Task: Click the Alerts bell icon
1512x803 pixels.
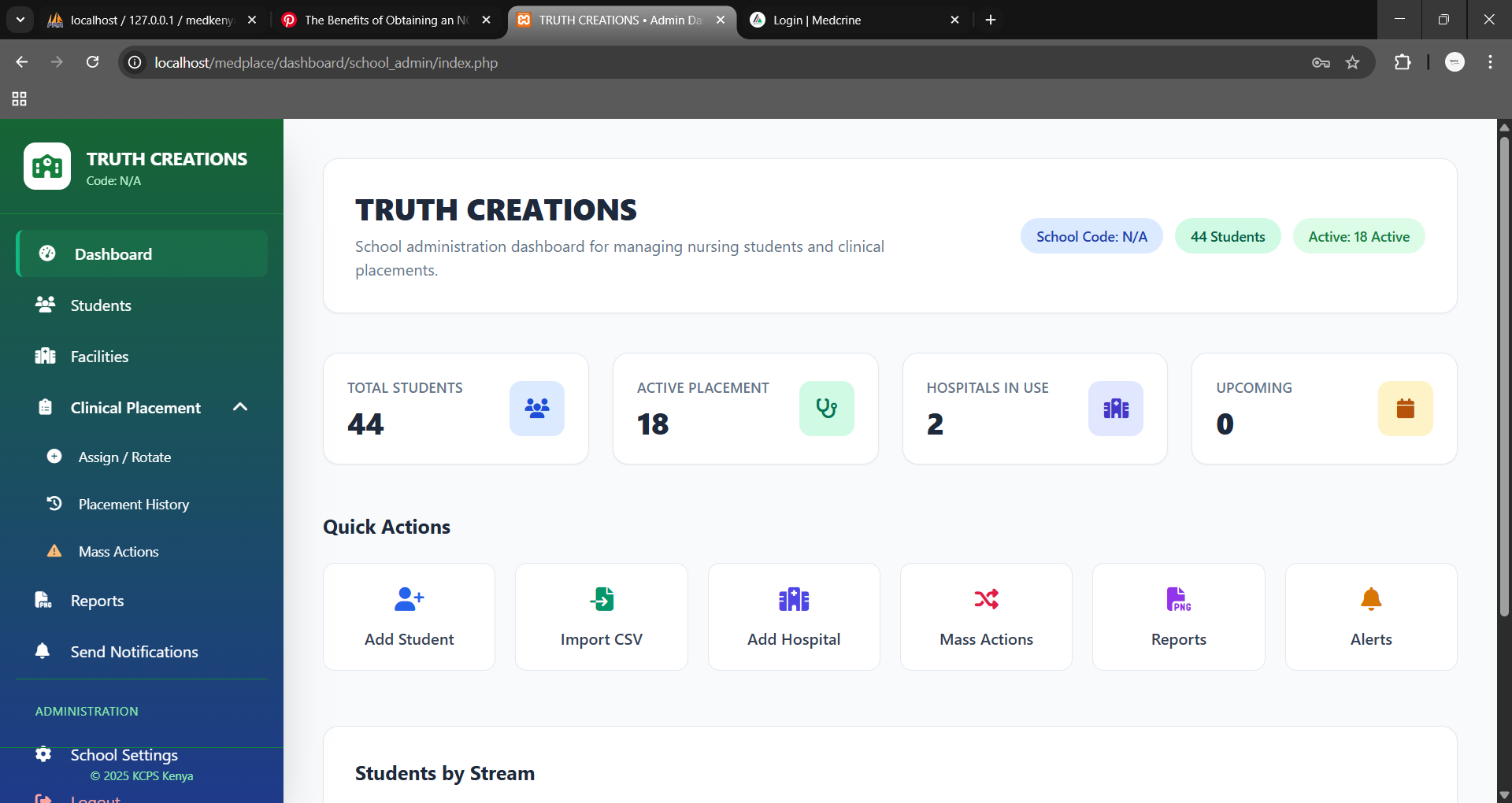Action: tap(1371, 599)
